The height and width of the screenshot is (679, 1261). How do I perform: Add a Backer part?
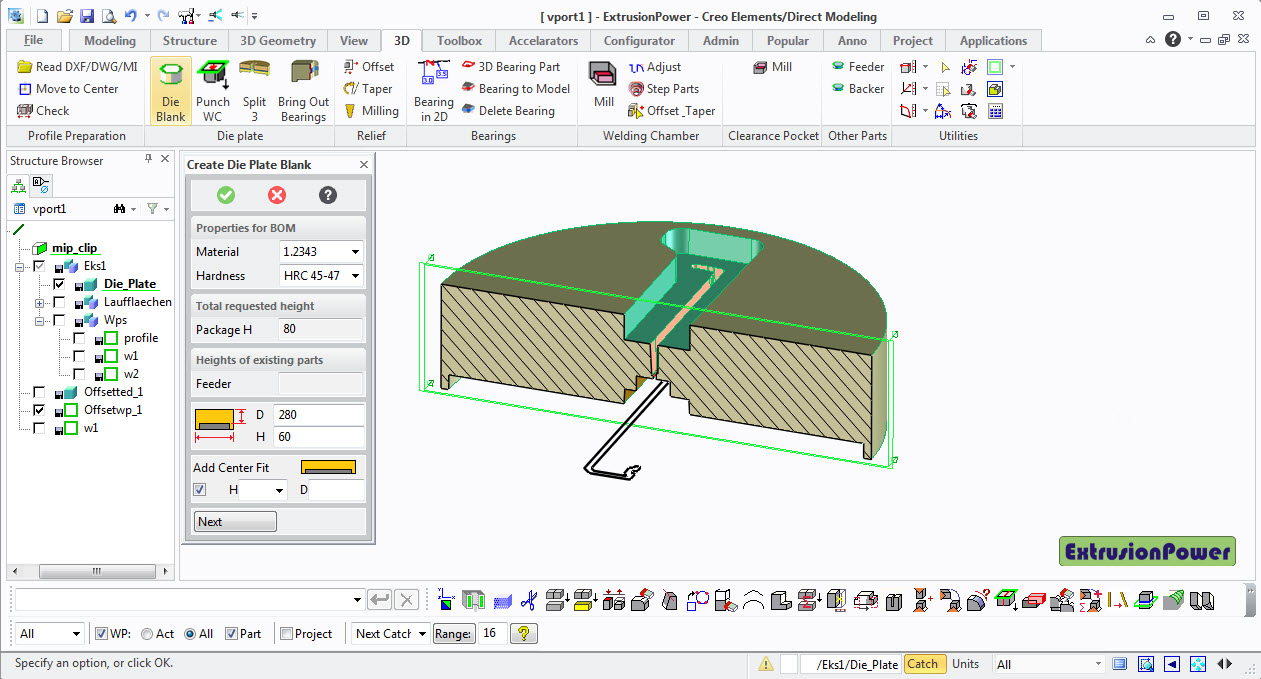pos(858,89)
